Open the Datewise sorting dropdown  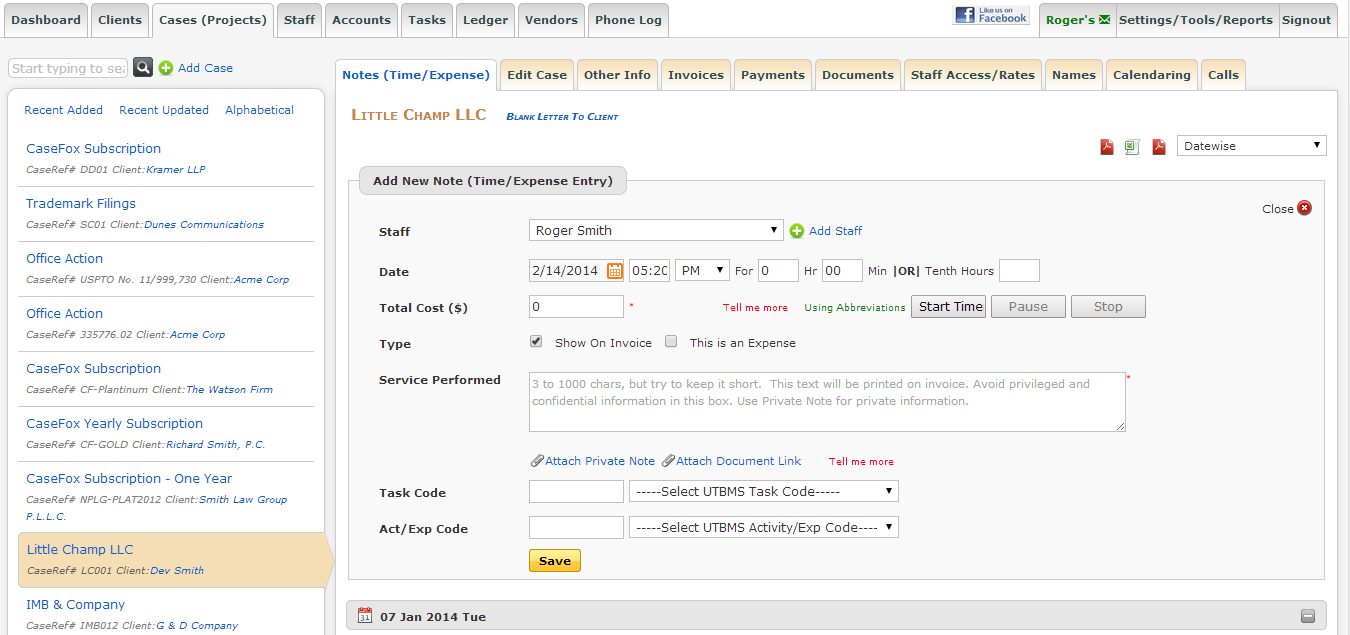click(1251, 146)
